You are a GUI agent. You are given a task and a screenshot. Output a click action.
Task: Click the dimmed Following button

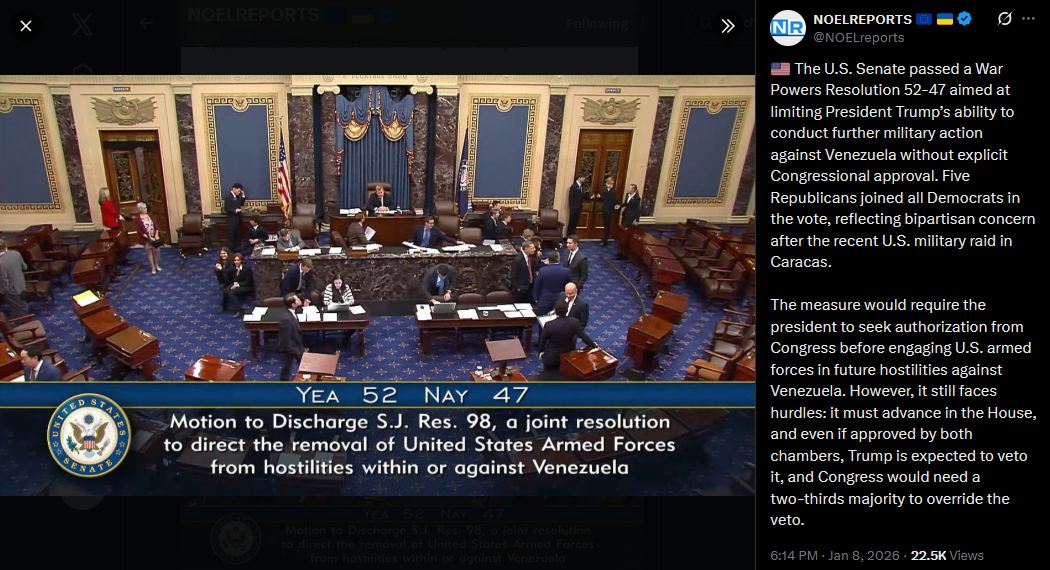[x=597, y=24]
